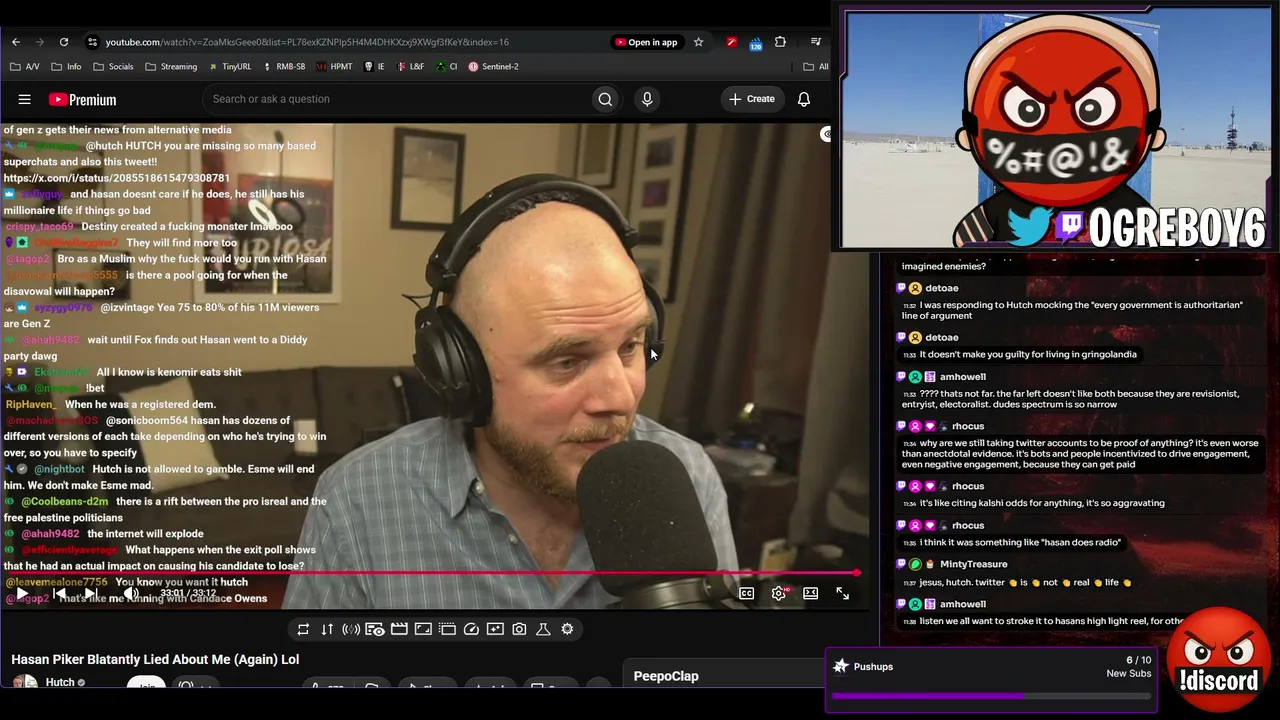
Task: Click the MintyTreasure username in stream chat
Action: pos(973,564)
